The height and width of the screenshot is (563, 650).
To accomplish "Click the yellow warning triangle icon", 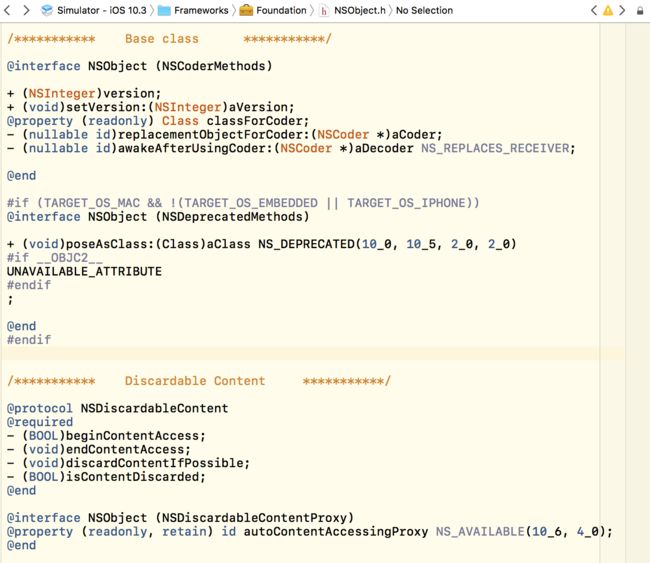I will (x=608, y=10).
